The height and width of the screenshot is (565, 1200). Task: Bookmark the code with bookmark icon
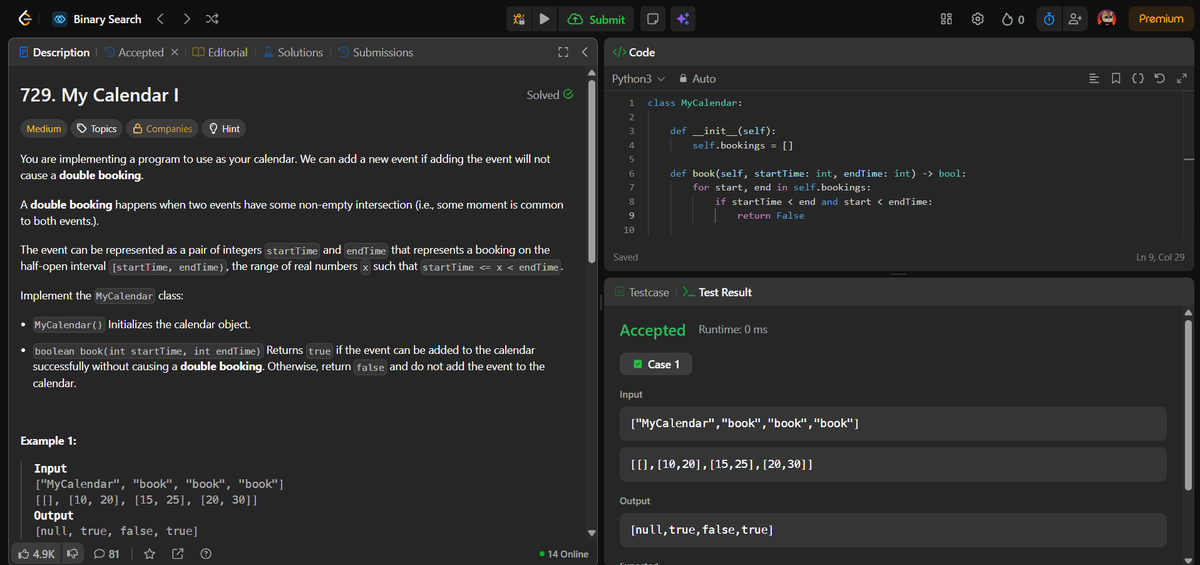click(1117, 78)
